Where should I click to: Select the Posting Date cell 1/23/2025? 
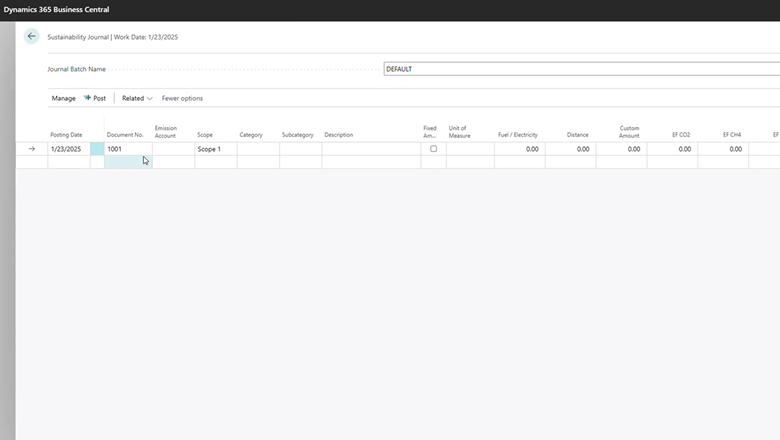(69, 149)
